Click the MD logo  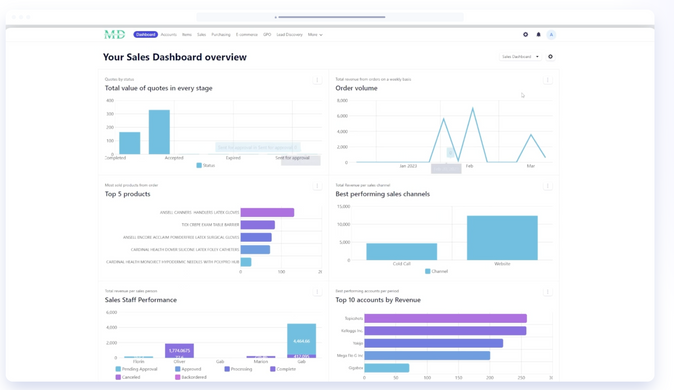click(115, 34)
